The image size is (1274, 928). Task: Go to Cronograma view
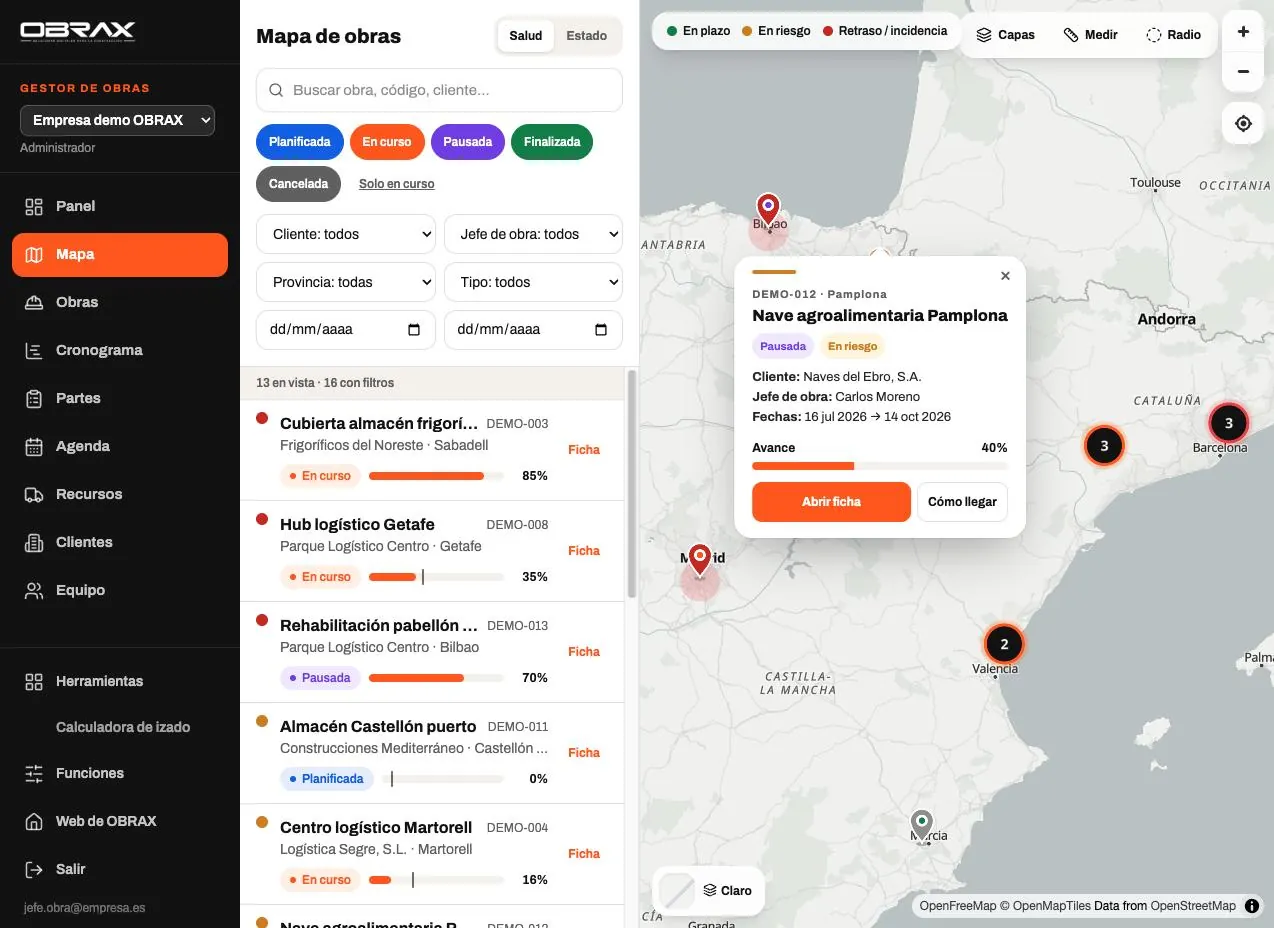coord(120,350)
